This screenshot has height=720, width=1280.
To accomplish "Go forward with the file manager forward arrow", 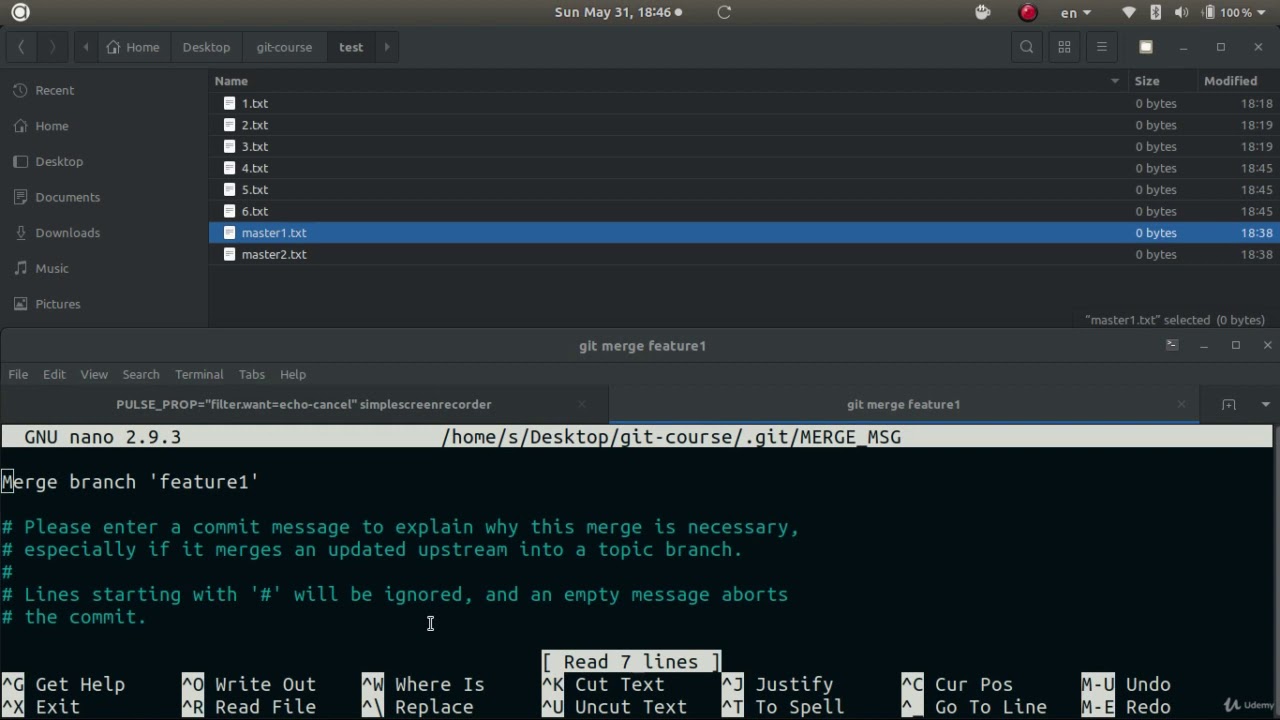I will click(x=52, y=47).
